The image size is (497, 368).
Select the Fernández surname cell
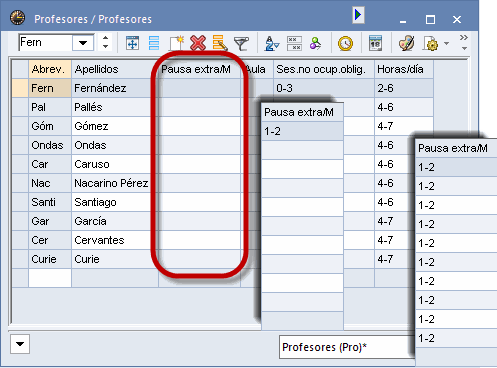(x=115, y=88)
